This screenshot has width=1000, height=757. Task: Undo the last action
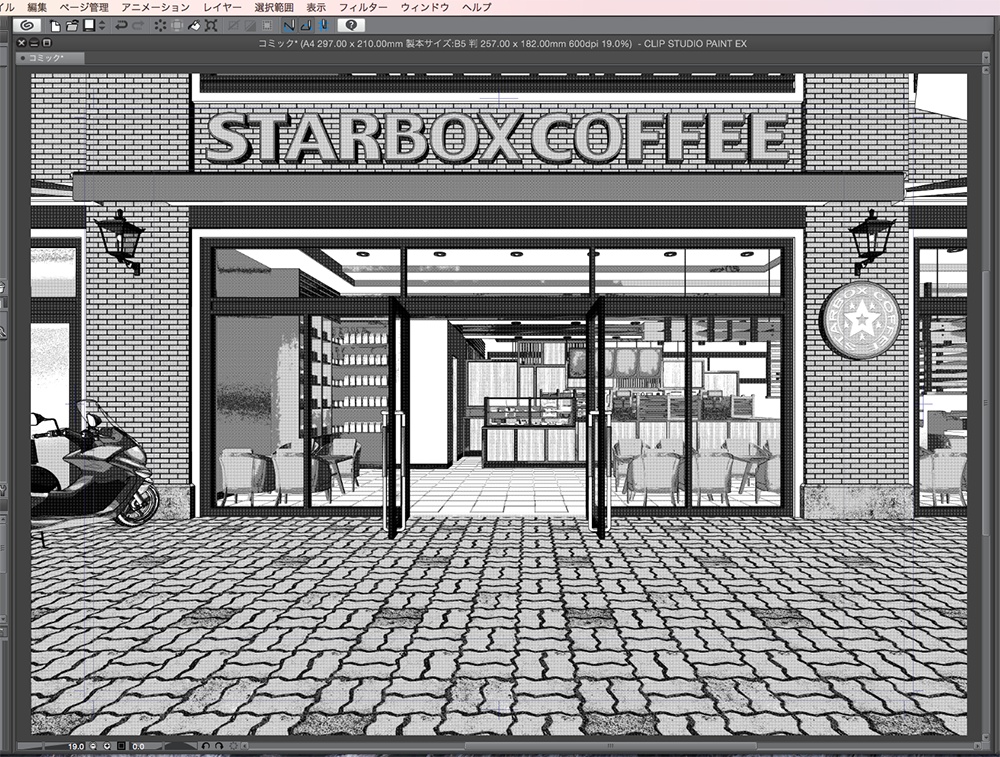click(x=121, y=26)
